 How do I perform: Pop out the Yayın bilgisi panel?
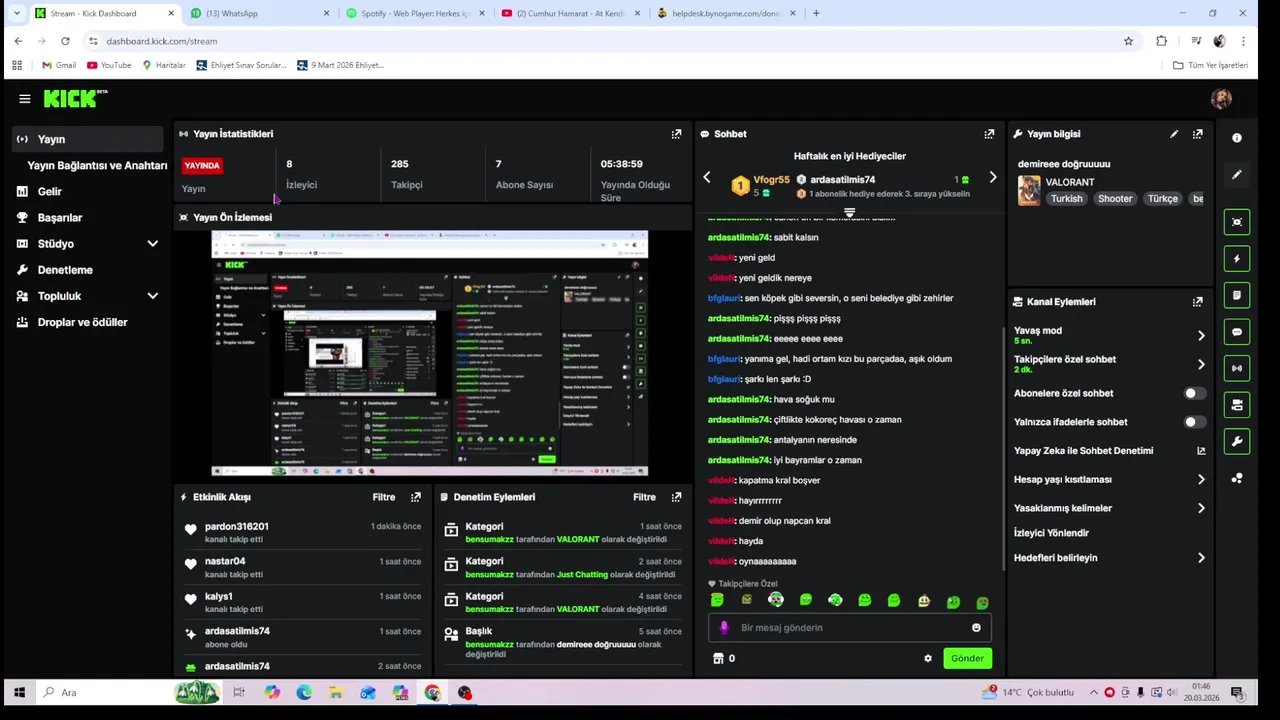pos(1197,134)
